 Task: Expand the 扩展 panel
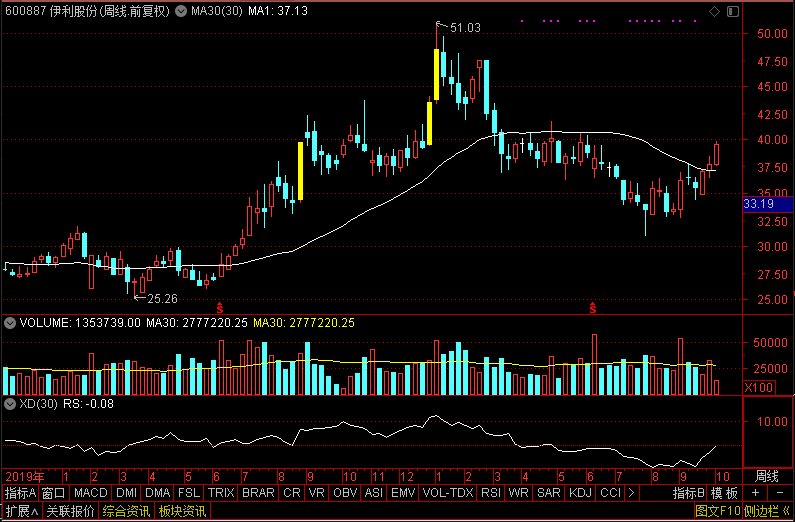[x=22, y=511]
